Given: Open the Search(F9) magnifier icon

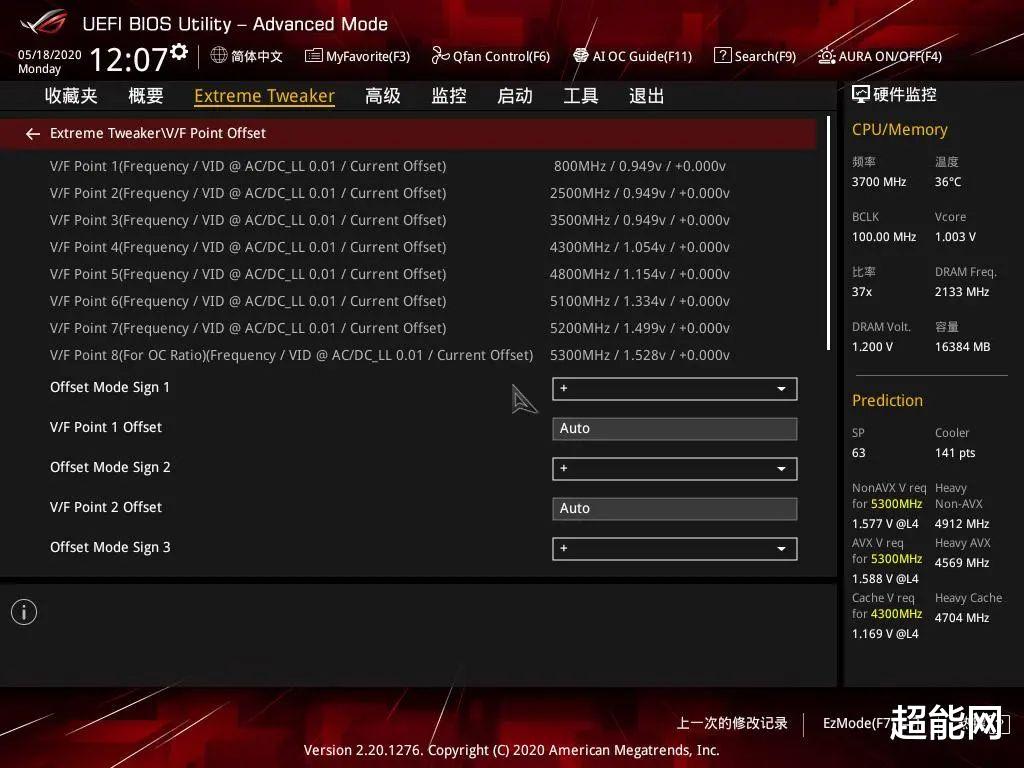Looking at the screenshot, I should 720,57.
